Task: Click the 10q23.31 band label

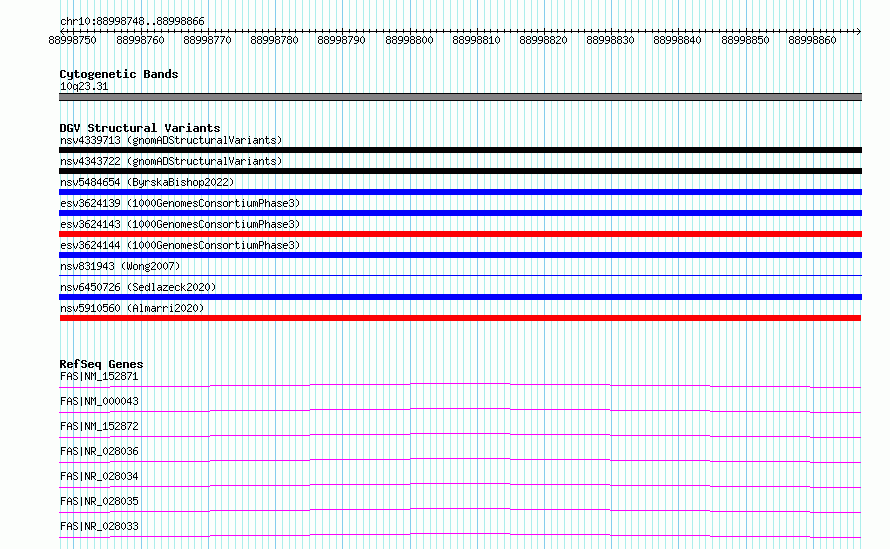Action: (x=84, y=86)
